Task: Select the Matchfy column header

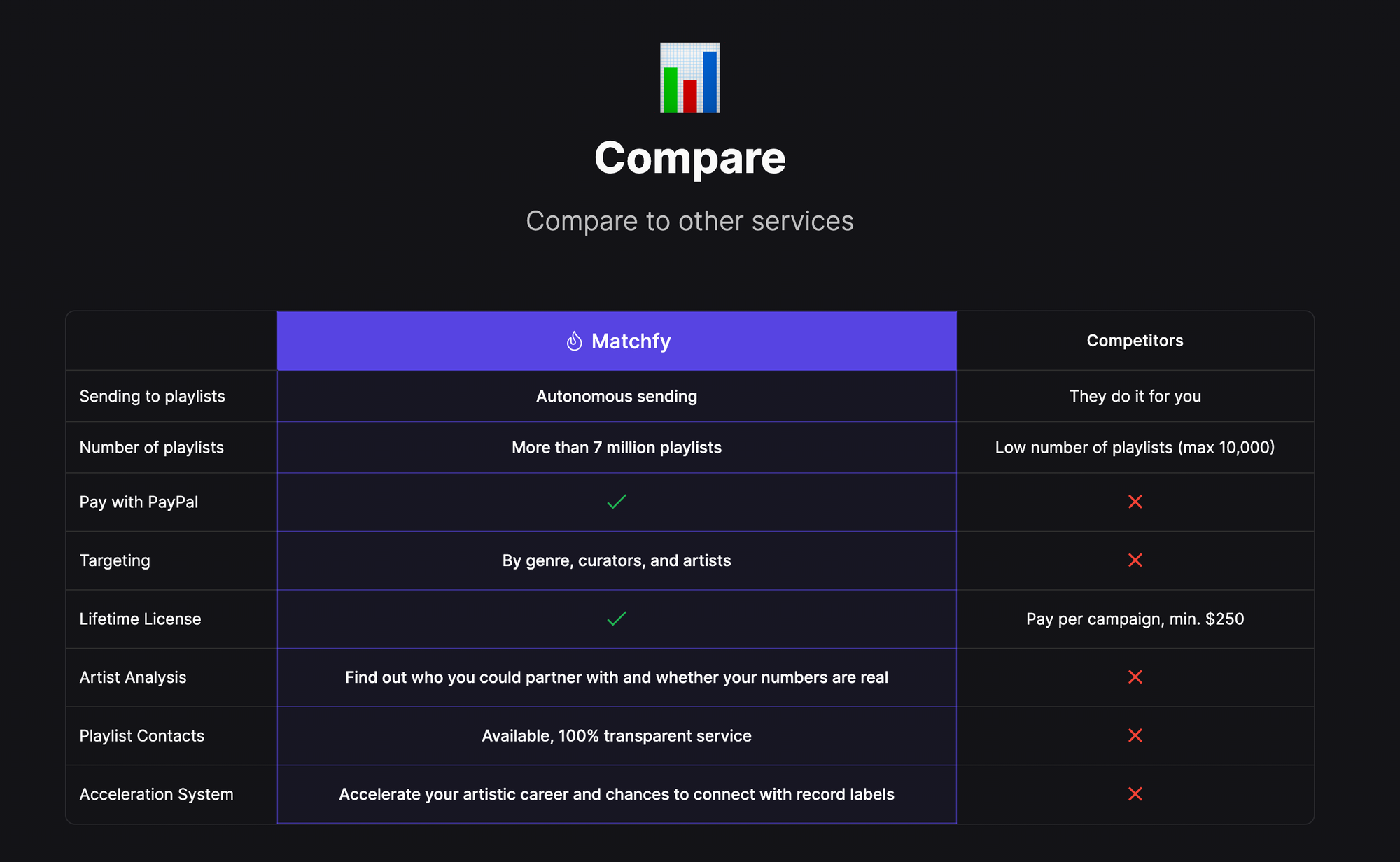Action: (x=617, y=341)
